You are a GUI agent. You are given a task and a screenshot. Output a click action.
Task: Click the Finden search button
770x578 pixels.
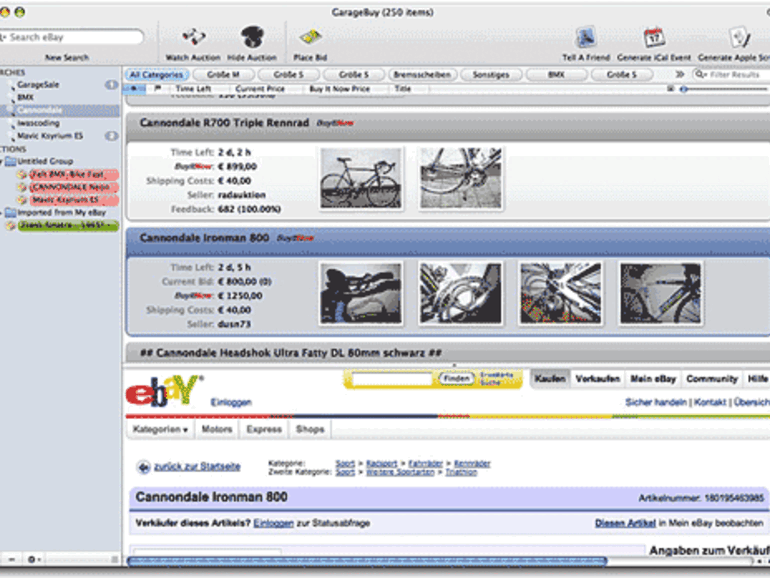[456, 379]
